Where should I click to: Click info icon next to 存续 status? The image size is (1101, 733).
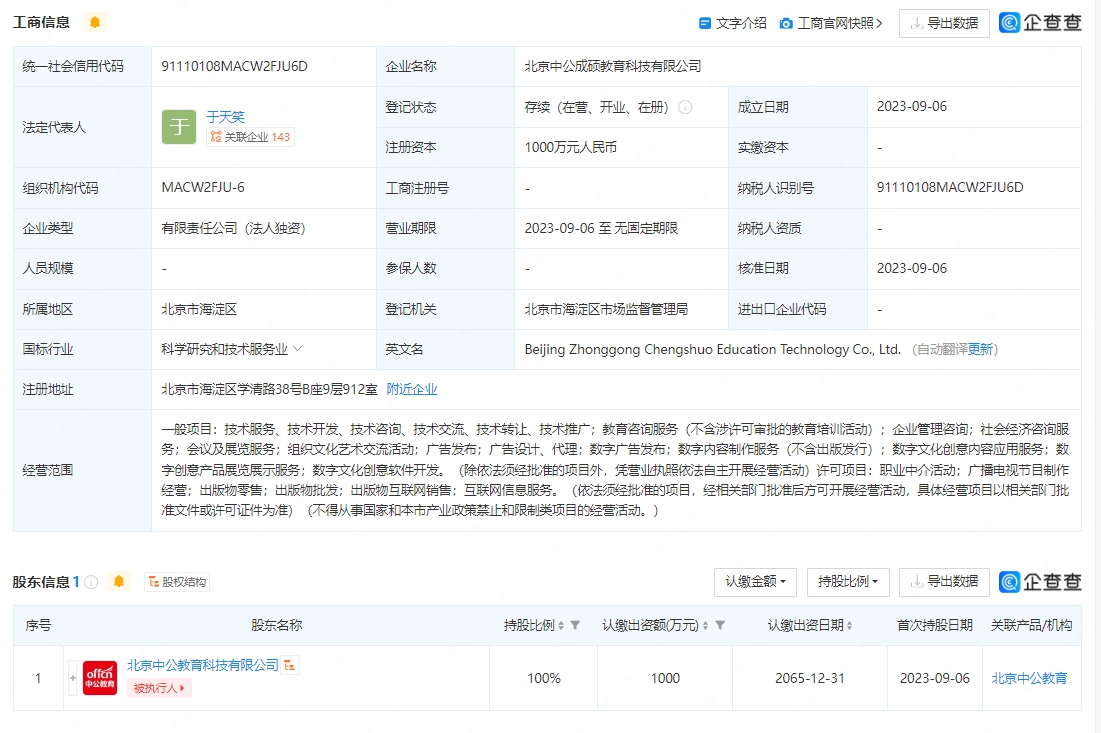[685, 107]
